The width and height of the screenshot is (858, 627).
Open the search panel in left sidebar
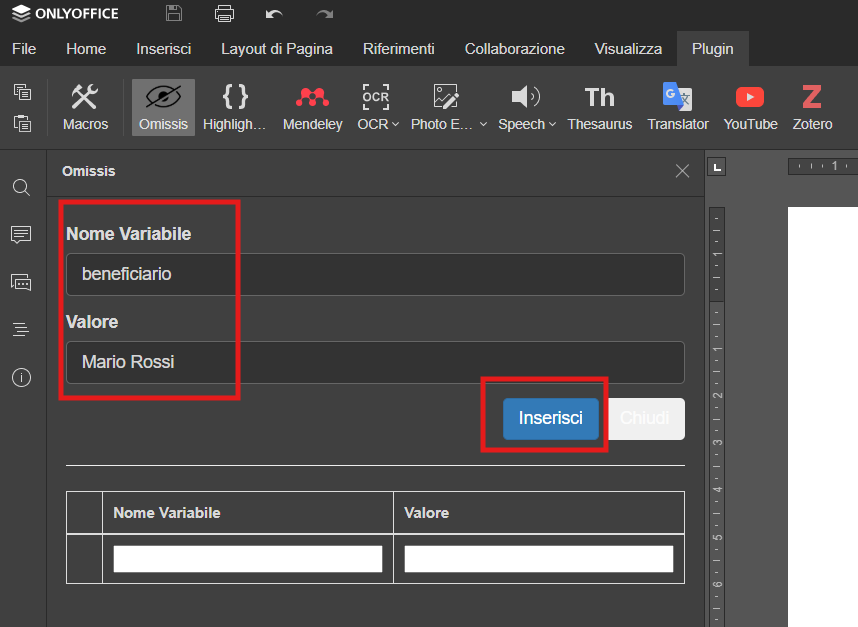[x=21, y=188]
